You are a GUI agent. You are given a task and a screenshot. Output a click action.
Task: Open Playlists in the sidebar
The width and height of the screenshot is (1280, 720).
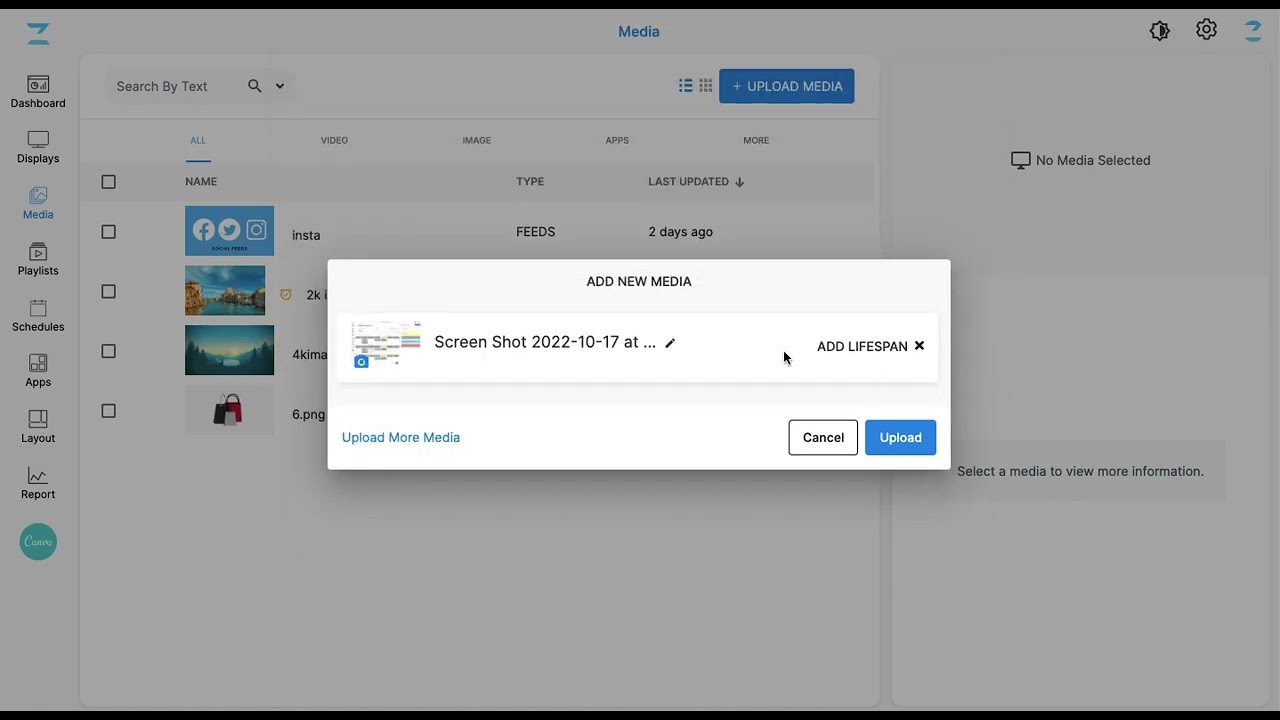tap(38, 260)
